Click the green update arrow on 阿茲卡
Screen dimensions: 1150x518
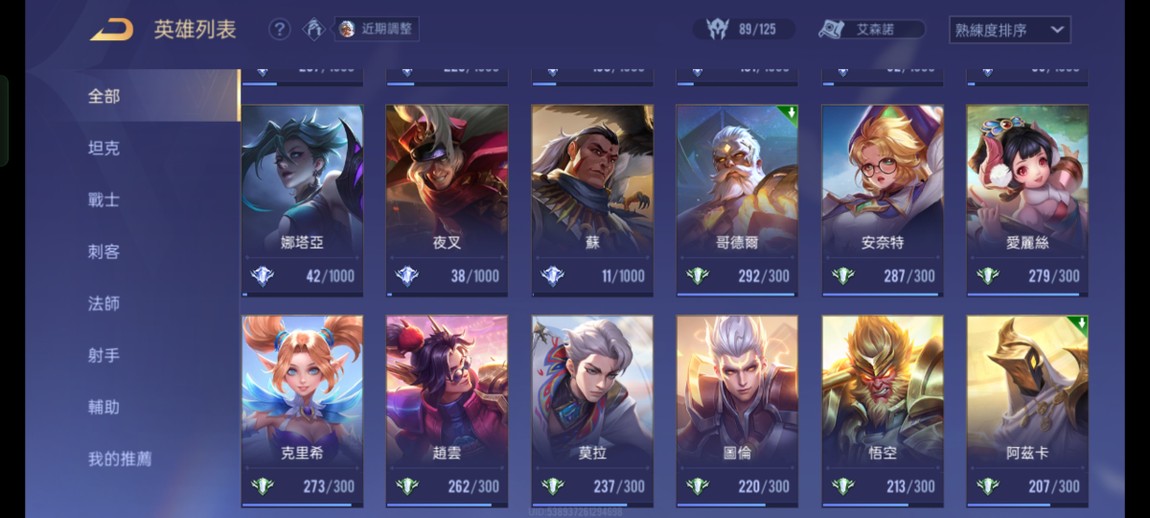point(1081,324)
